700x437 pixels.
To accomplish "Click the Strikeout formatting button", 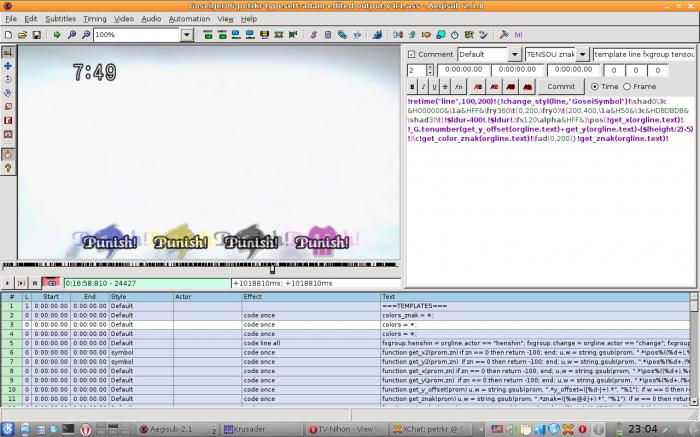I will coord(445,87).
